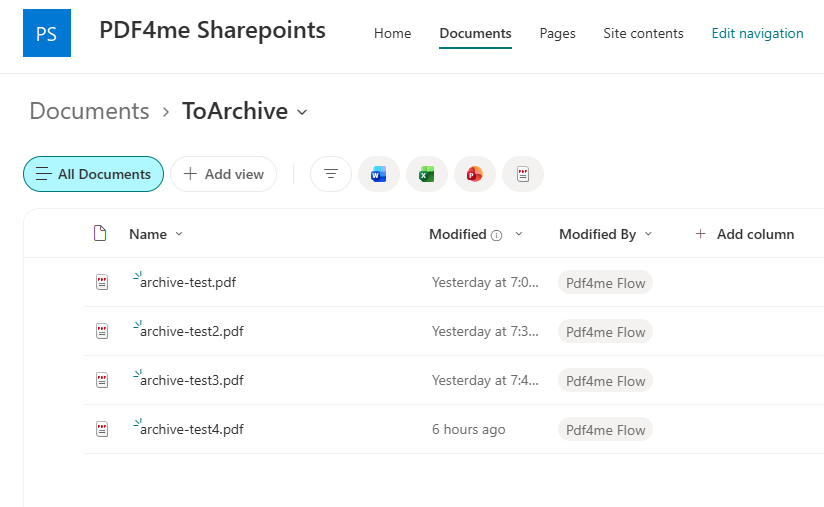Open the PDF4me Sharepoints site title
Screen dimensions: 824x507
pyautogui.click(x=212, y=30)
